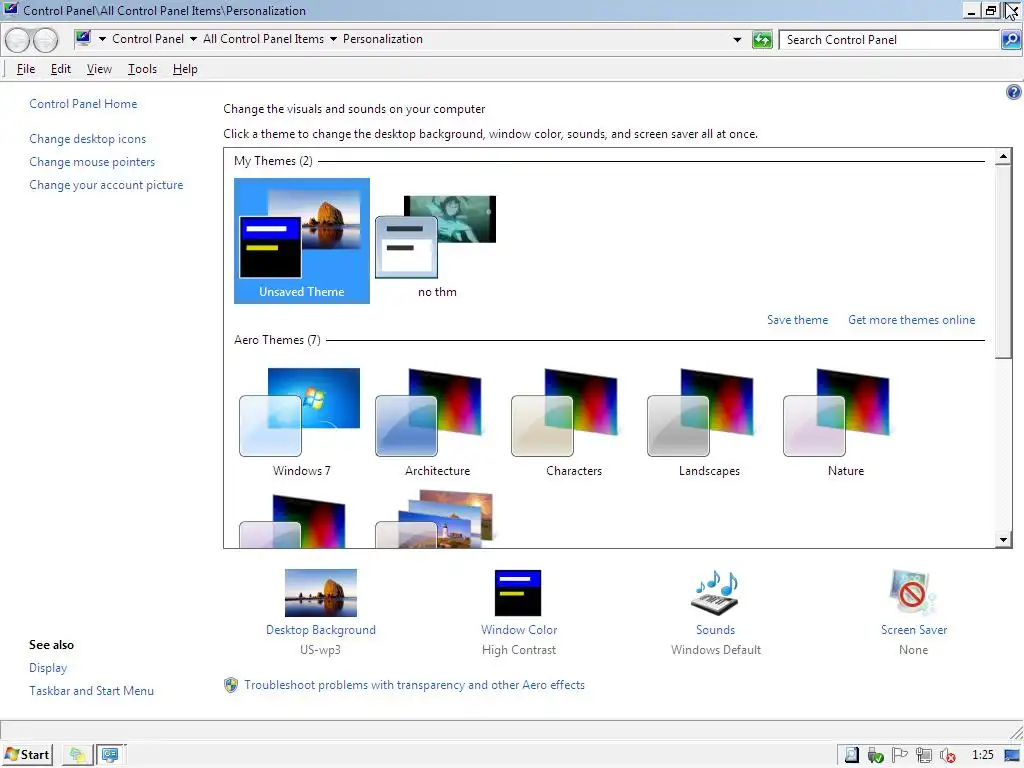Screen dimensions: 1024x768
Task: Open the Start menu
Action: [x=27, y=755]
